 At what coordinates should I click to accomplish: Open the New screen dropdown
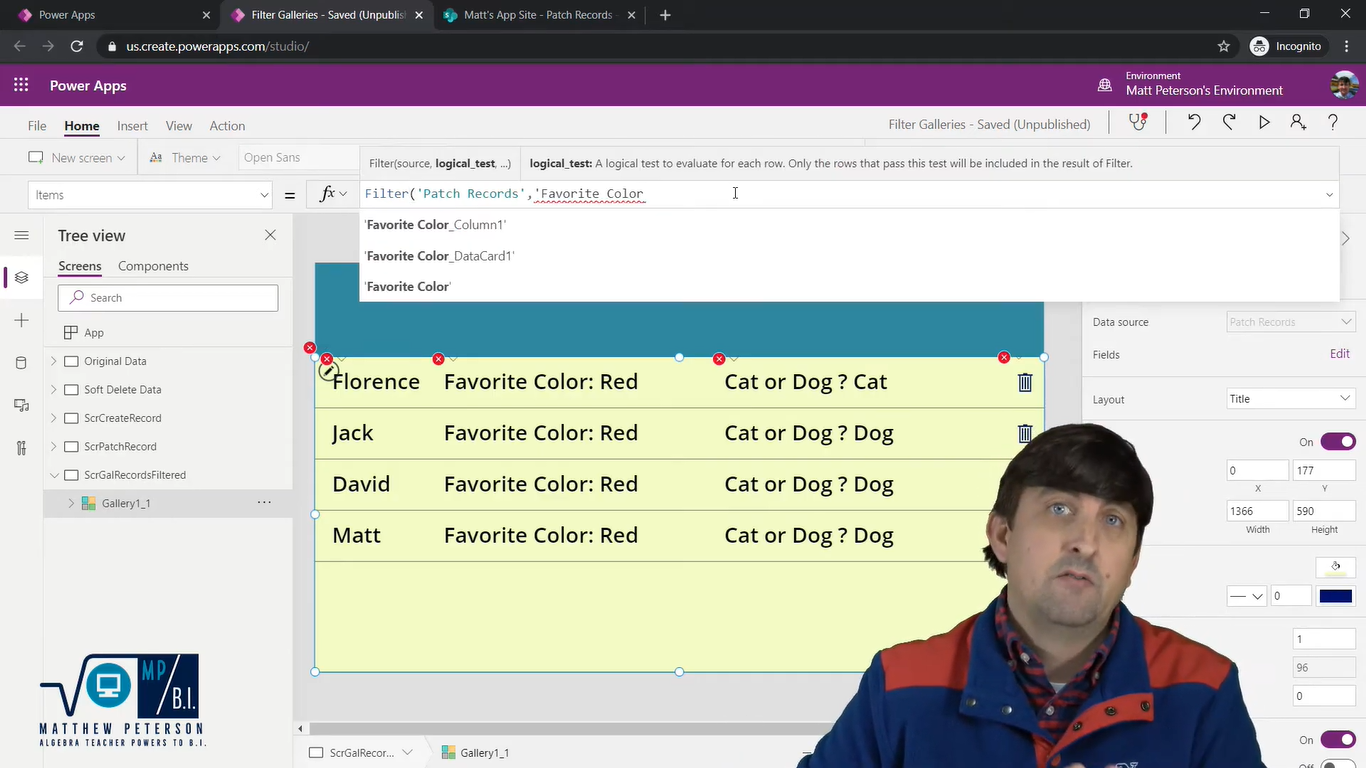pos(77,158)
